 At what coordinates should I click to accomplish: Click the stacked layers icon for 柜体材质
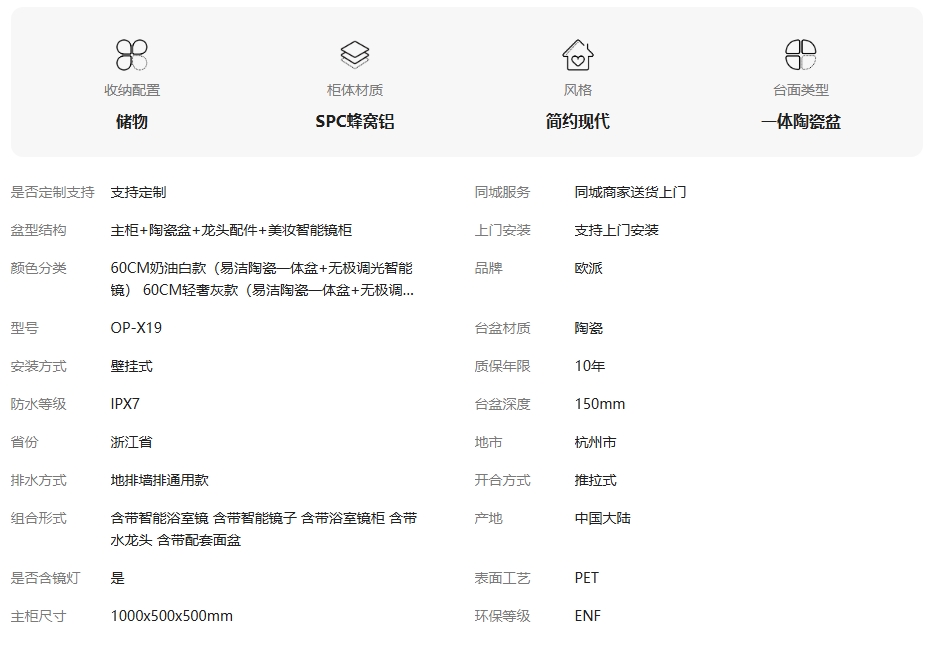355,55
